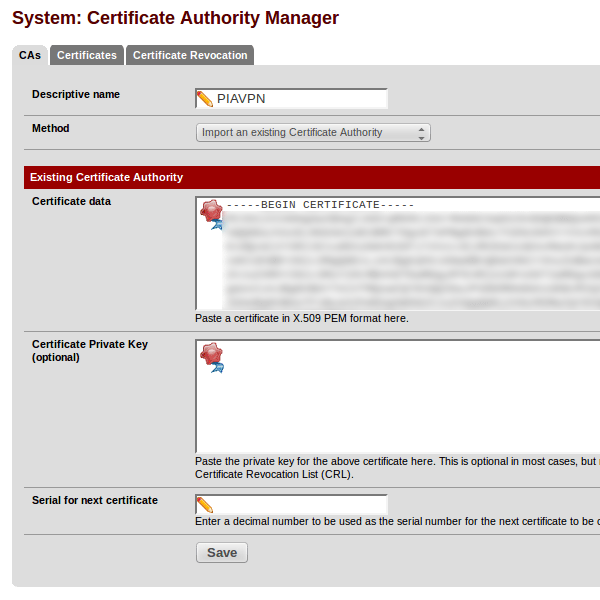The image size is (600, 600).
Task: Click the 'Paste the private key' hint text
Action: coord(398,468)
